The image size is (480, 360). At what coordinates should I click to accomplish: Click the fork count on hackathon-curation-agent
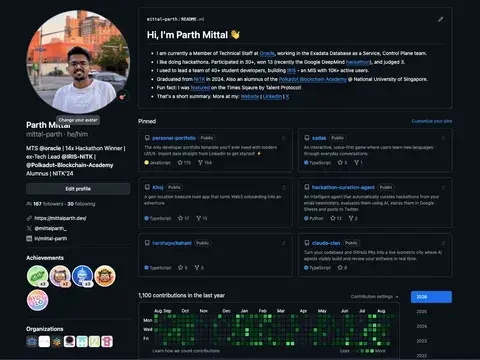pos(353,218)
